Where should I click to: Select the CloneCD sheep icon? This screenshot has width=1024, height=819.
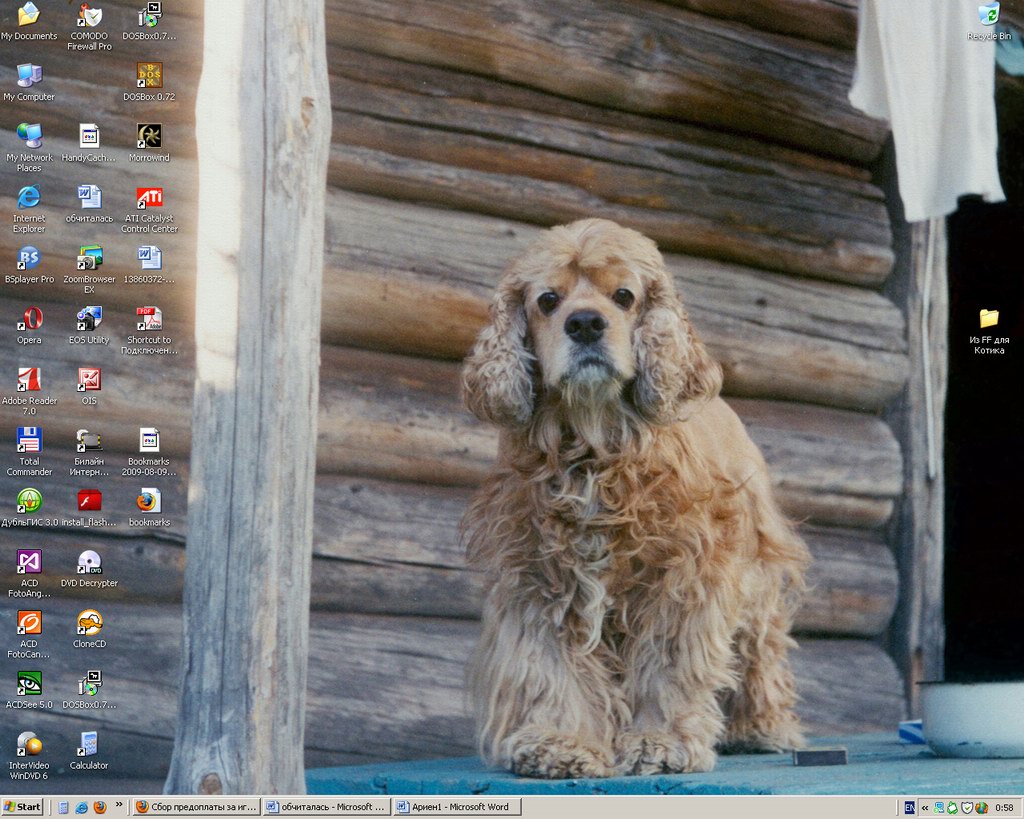click(x=89, y=629)
